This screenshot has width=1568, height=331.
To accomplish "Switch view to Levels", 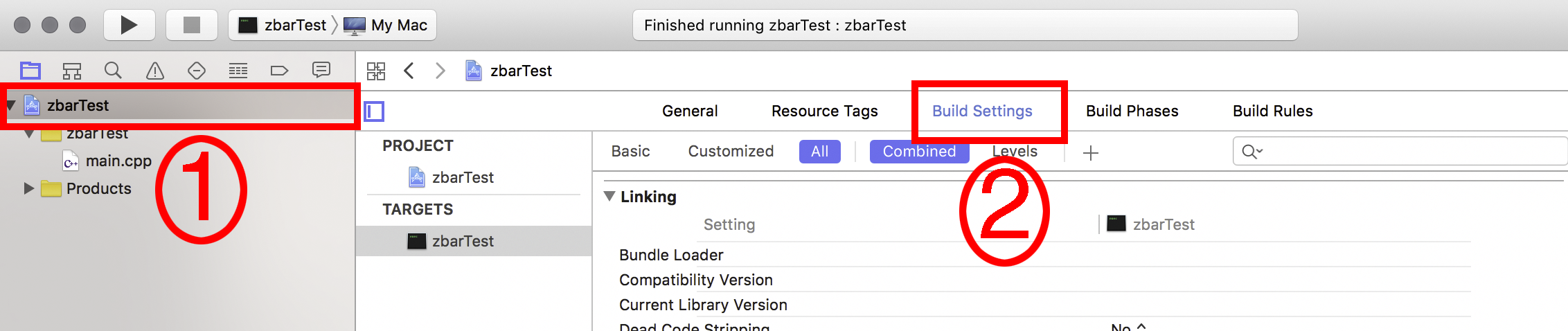I will 1015,151.
